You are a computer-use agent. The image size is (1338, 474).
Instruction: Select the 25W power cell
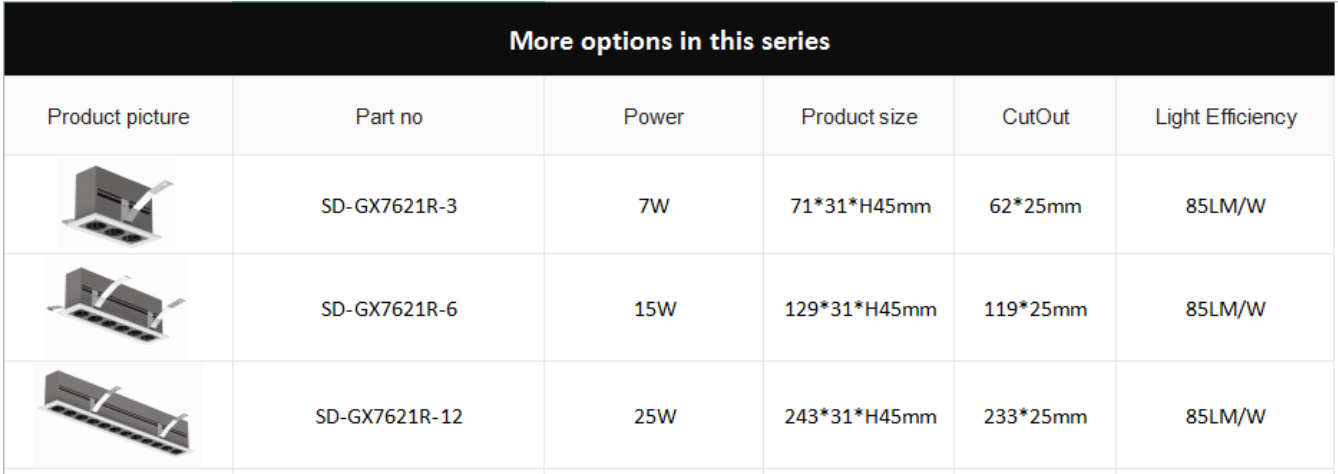click(654, 416)
